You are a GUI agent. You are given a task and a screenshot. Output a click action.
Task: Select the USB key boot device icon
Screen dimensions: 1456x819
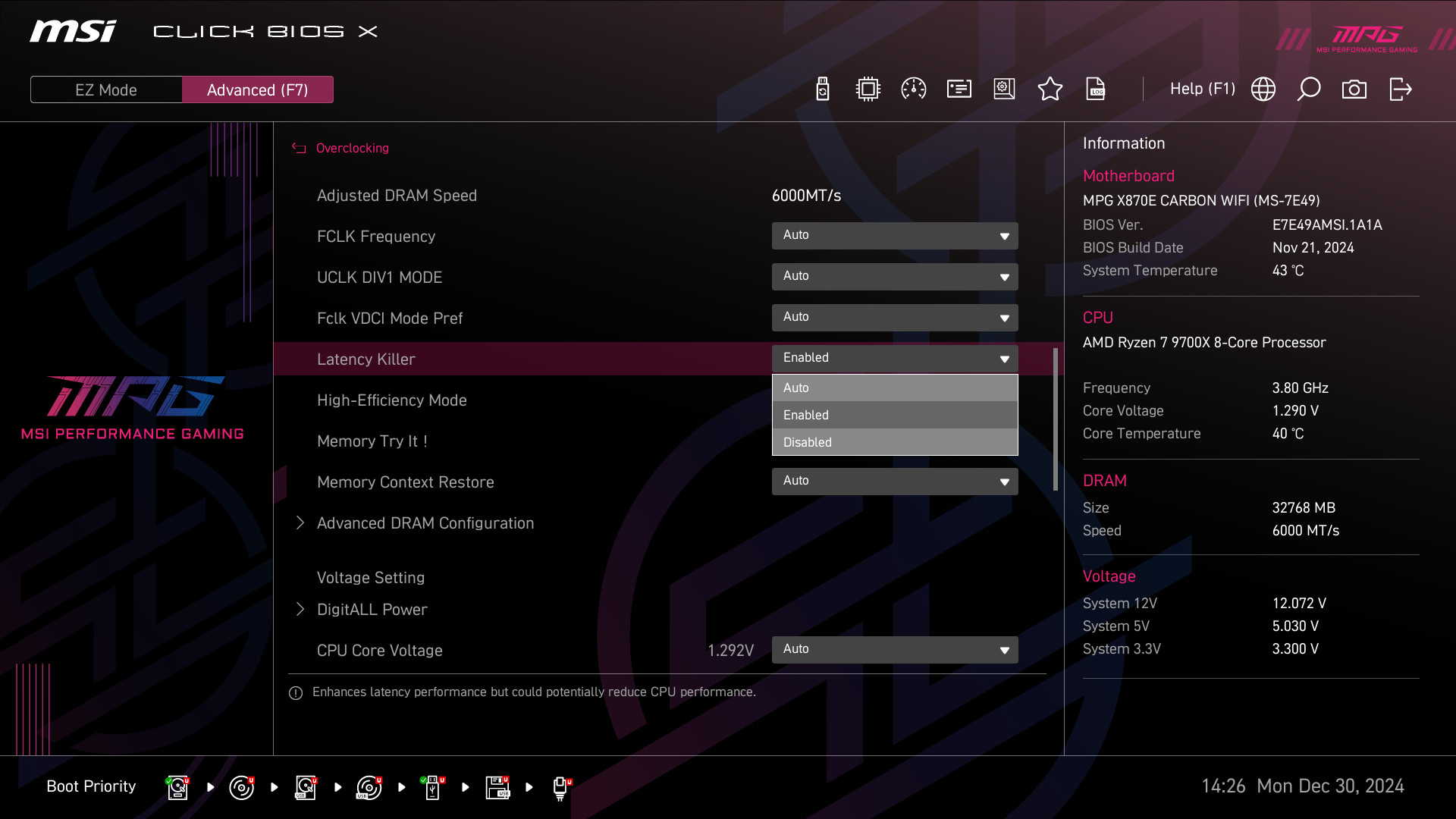tap(433, 787)
